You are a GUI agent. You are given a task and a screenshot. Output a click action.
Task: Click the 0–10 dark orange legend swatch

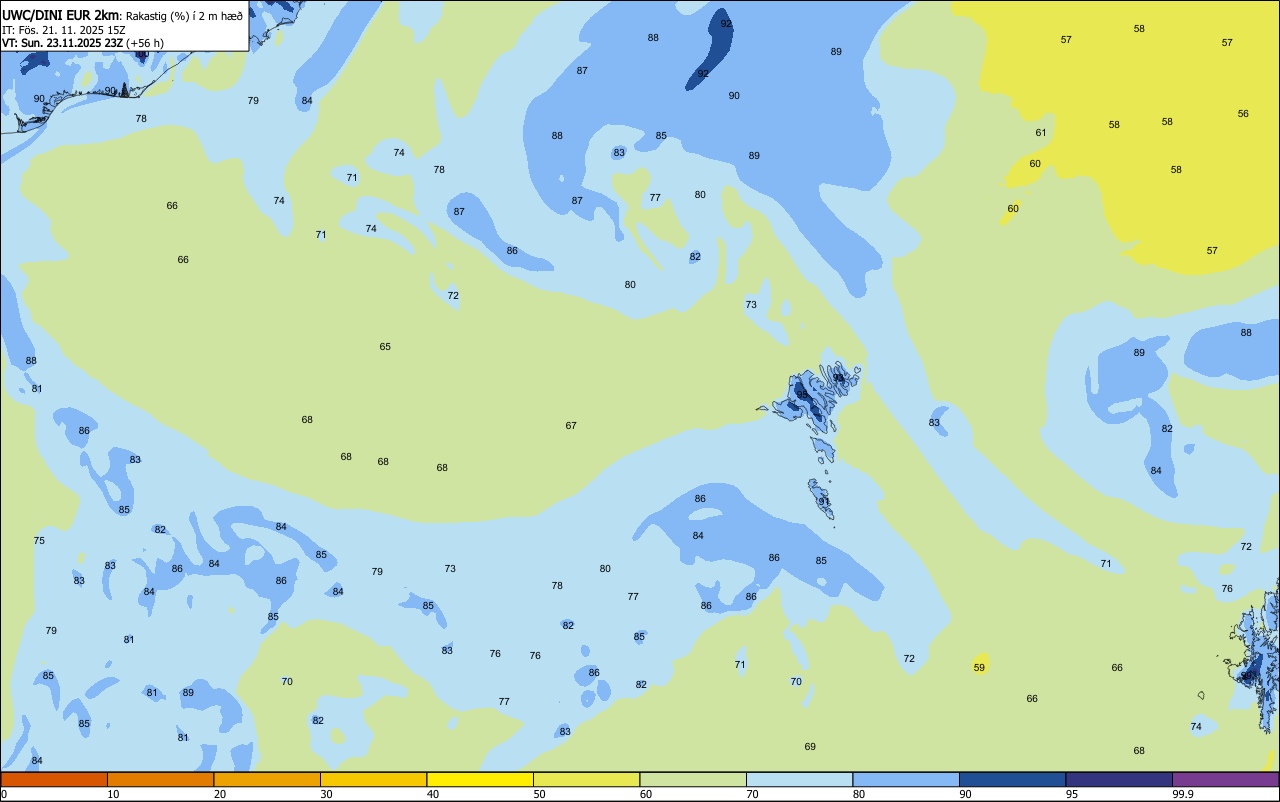(54, 779)
